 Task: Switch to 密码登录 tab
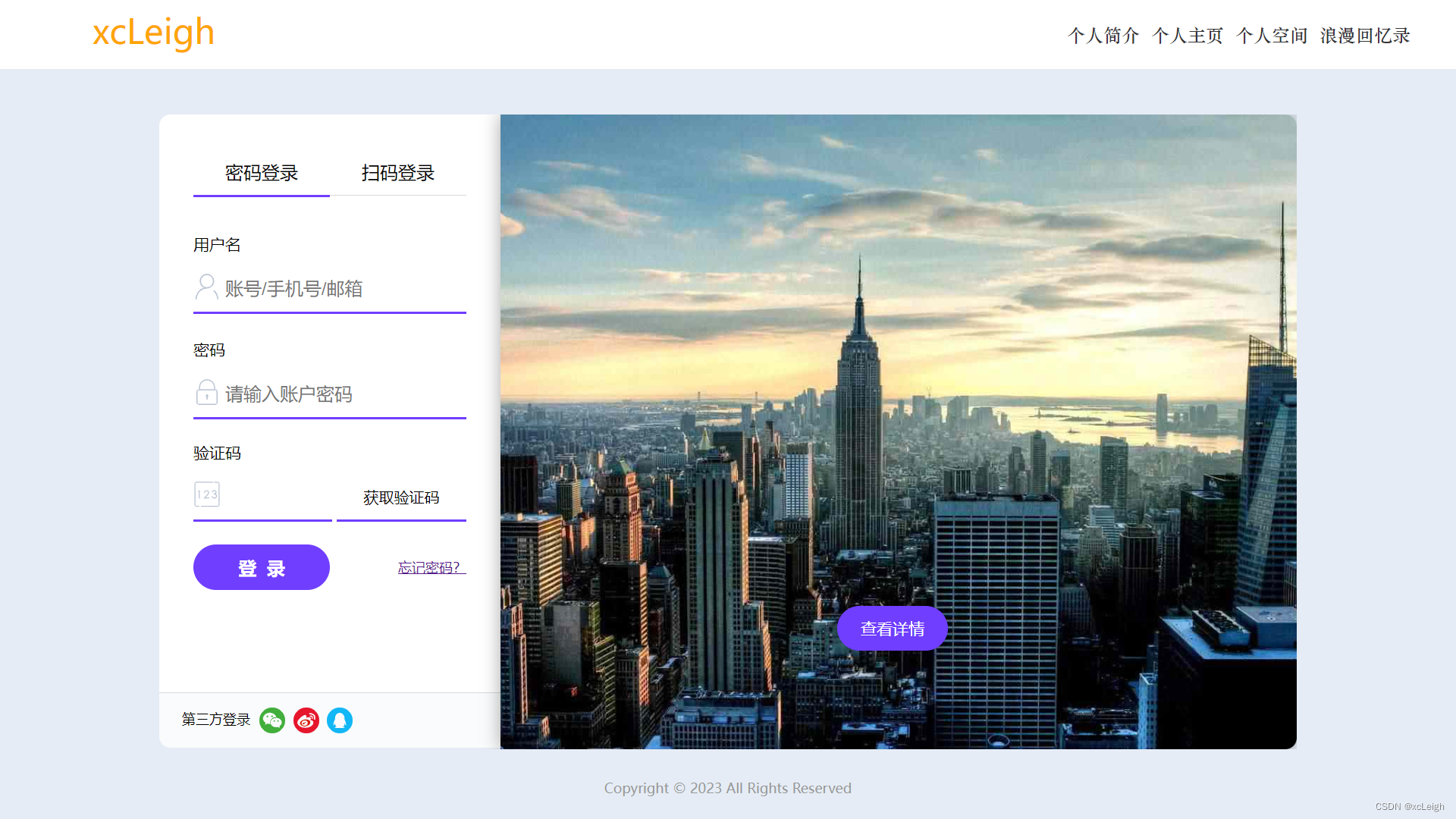tap(262, 174)
